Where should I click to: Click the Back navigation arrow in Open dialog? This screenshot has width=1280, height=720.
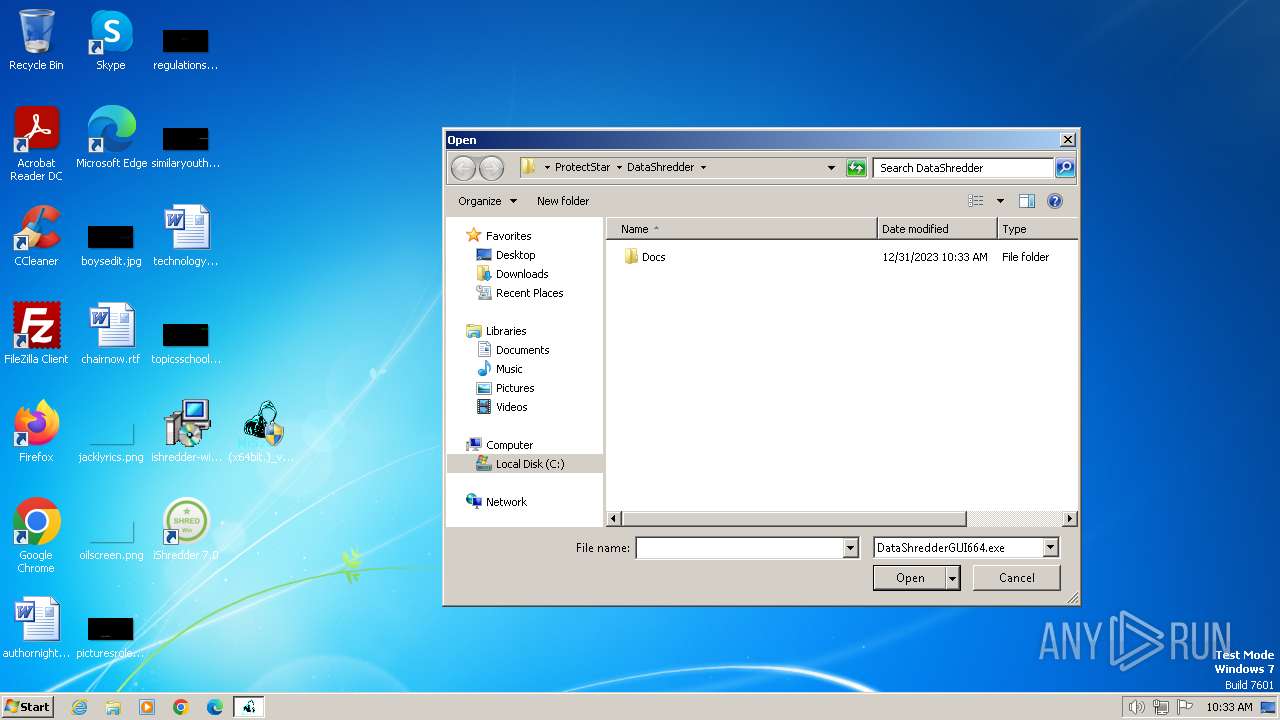point(462,167)
